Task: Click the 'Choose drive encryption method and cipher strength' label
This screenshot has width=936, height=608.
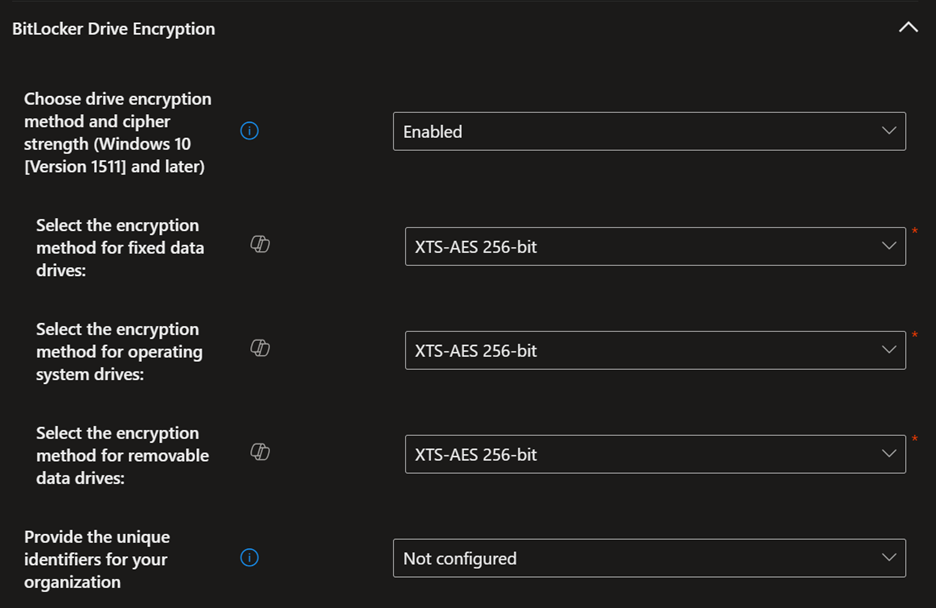Action: [x=118, y=132]
